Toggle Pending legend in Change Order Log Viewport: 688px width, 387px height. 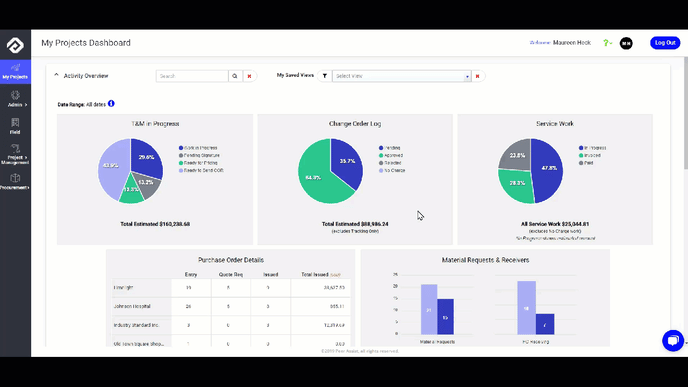point(390,148)
